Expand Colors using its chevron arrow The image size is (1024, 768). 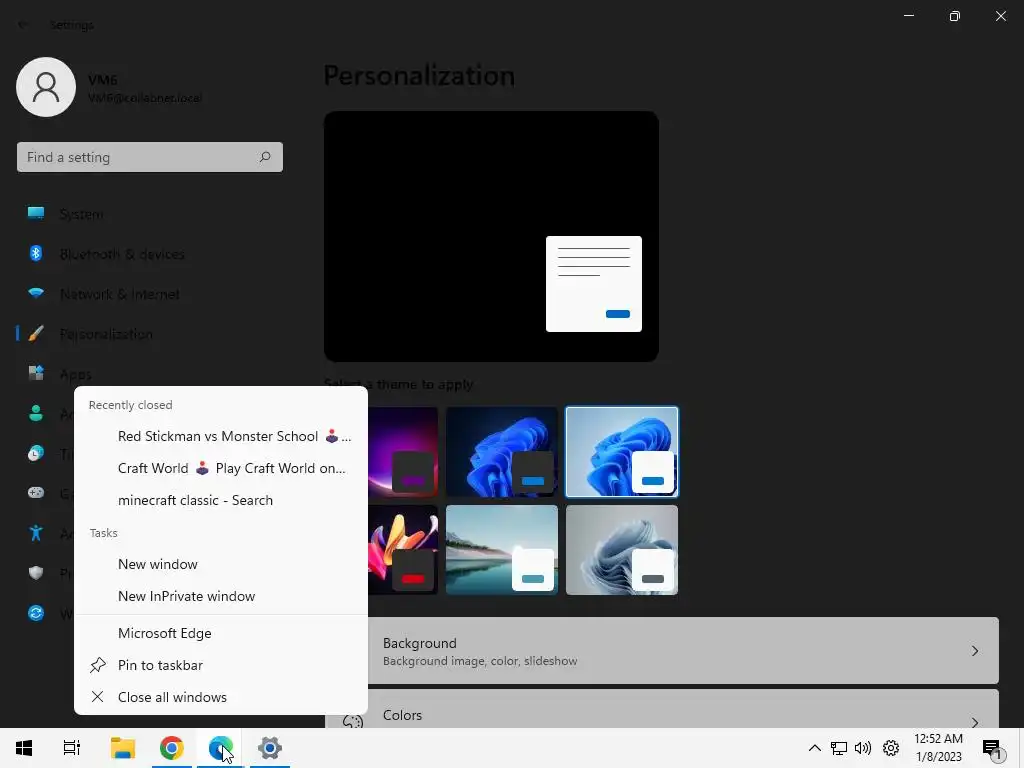[x=974, y=722]
